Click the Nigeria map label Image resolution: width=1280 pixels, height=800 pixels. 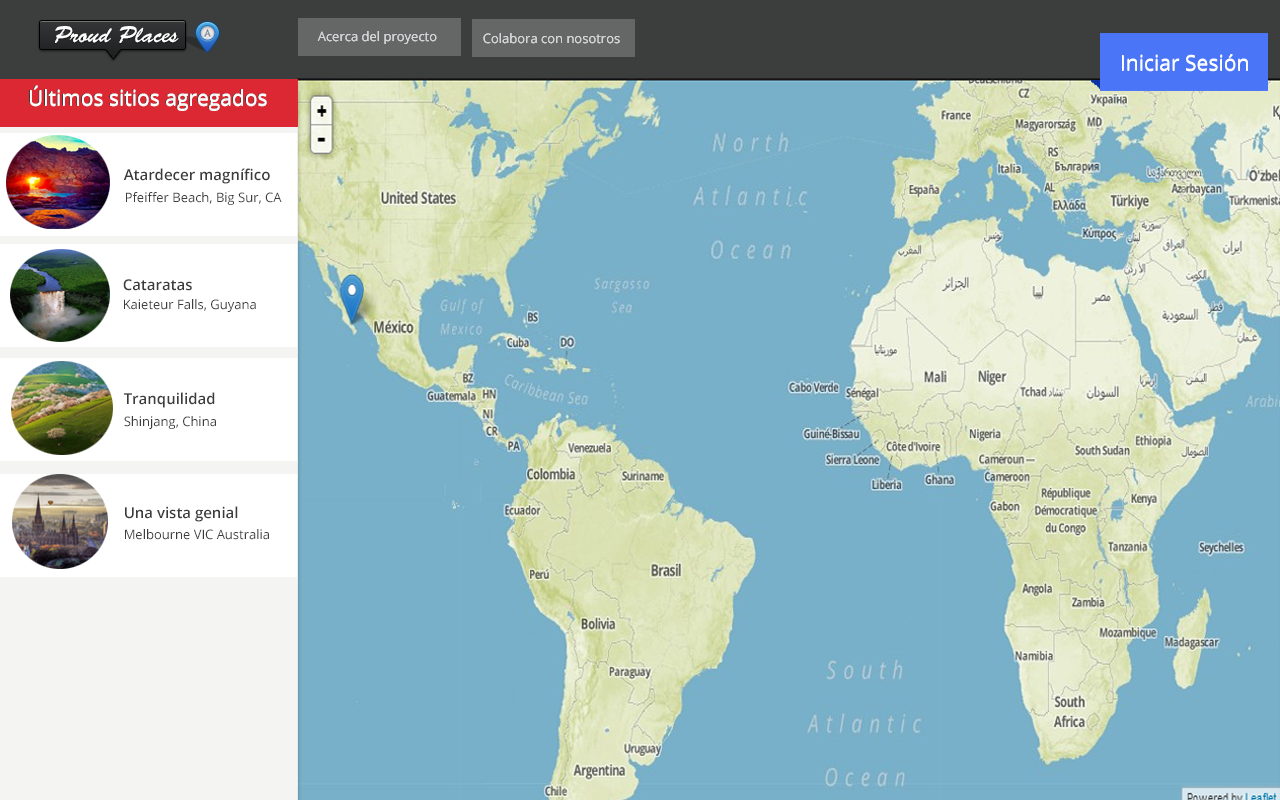coord(985,435)
